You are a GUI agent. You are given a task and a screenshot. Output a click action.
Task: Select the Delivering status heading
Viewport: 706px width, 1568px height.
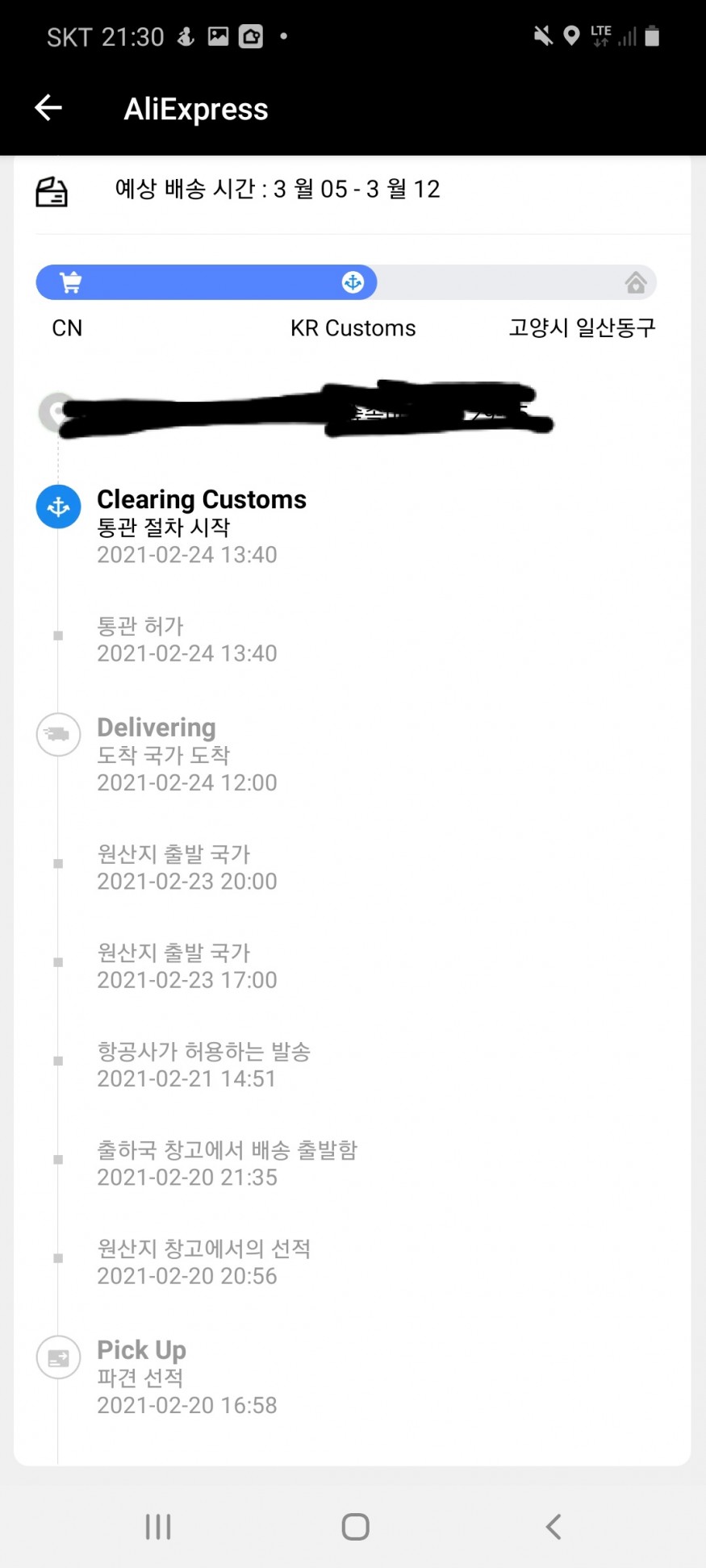(x=157, y=728)
